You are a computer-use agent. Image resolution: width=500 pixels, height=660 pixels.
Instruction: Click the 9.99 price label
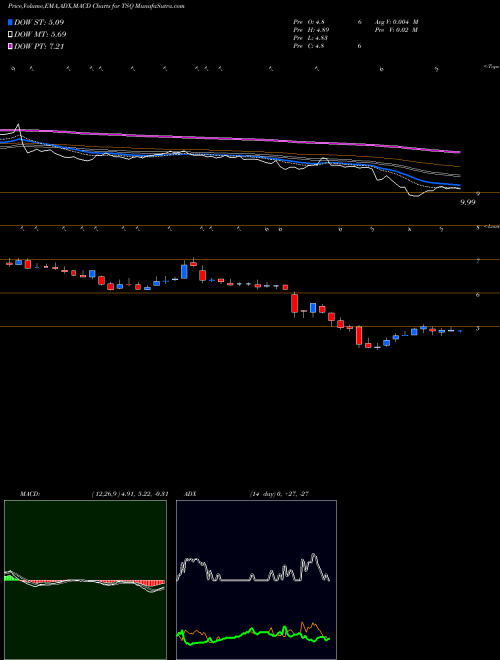click(x=468, y=202)
